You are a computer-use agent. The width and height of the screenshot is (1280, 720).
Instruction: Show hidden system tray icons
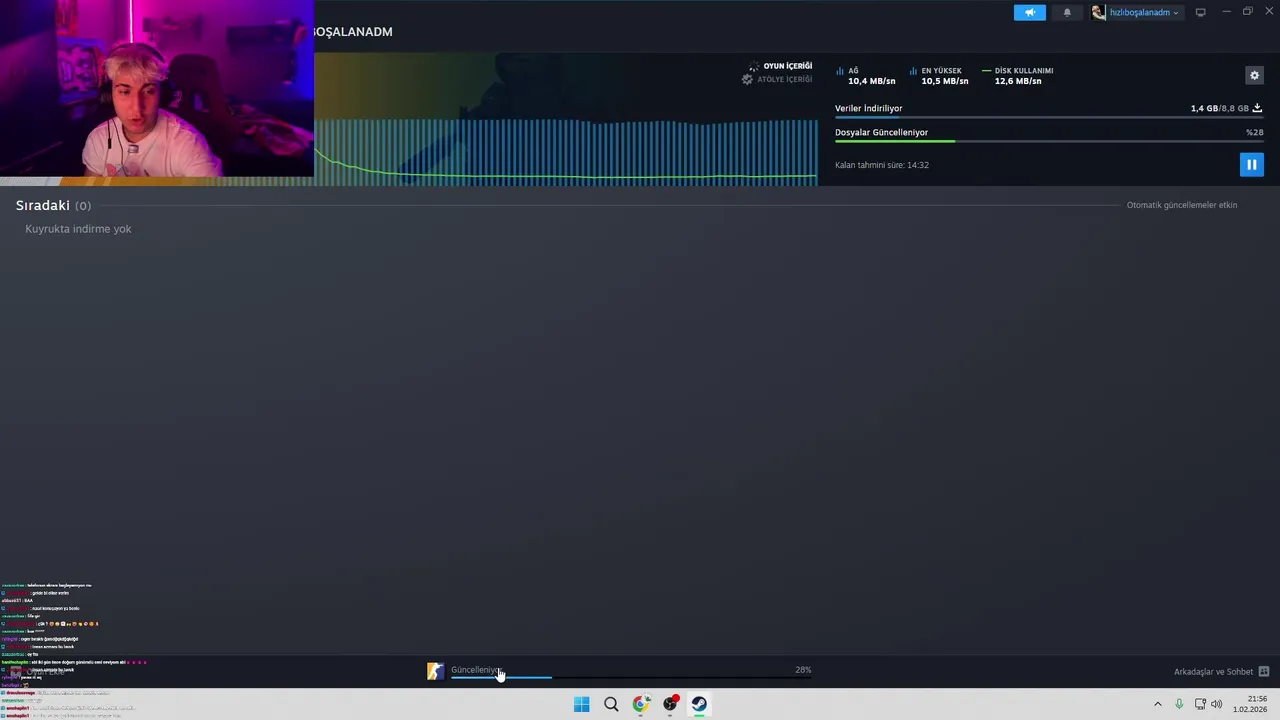(1158, 704)
